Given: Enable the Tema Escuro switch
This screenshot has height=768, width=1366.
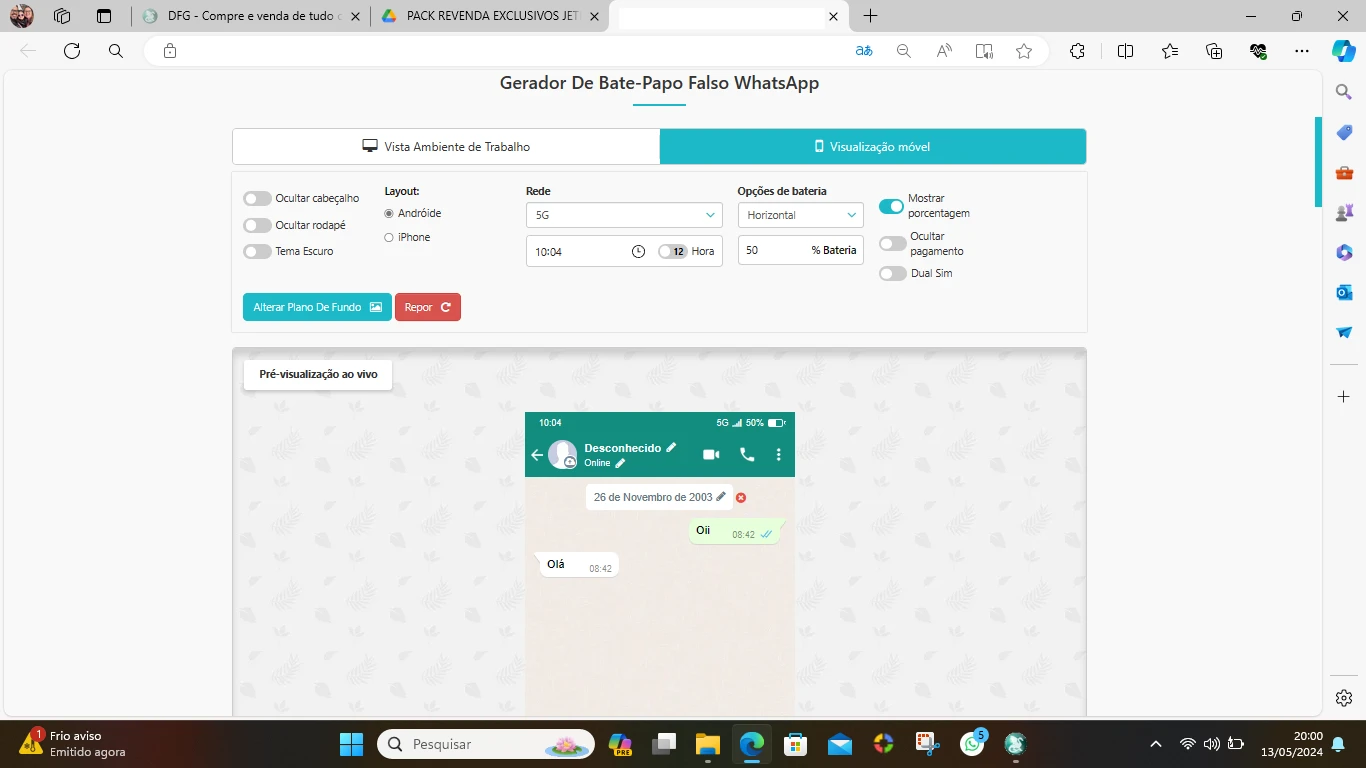Looking at the screenshot, I should [x=257, y=252].
